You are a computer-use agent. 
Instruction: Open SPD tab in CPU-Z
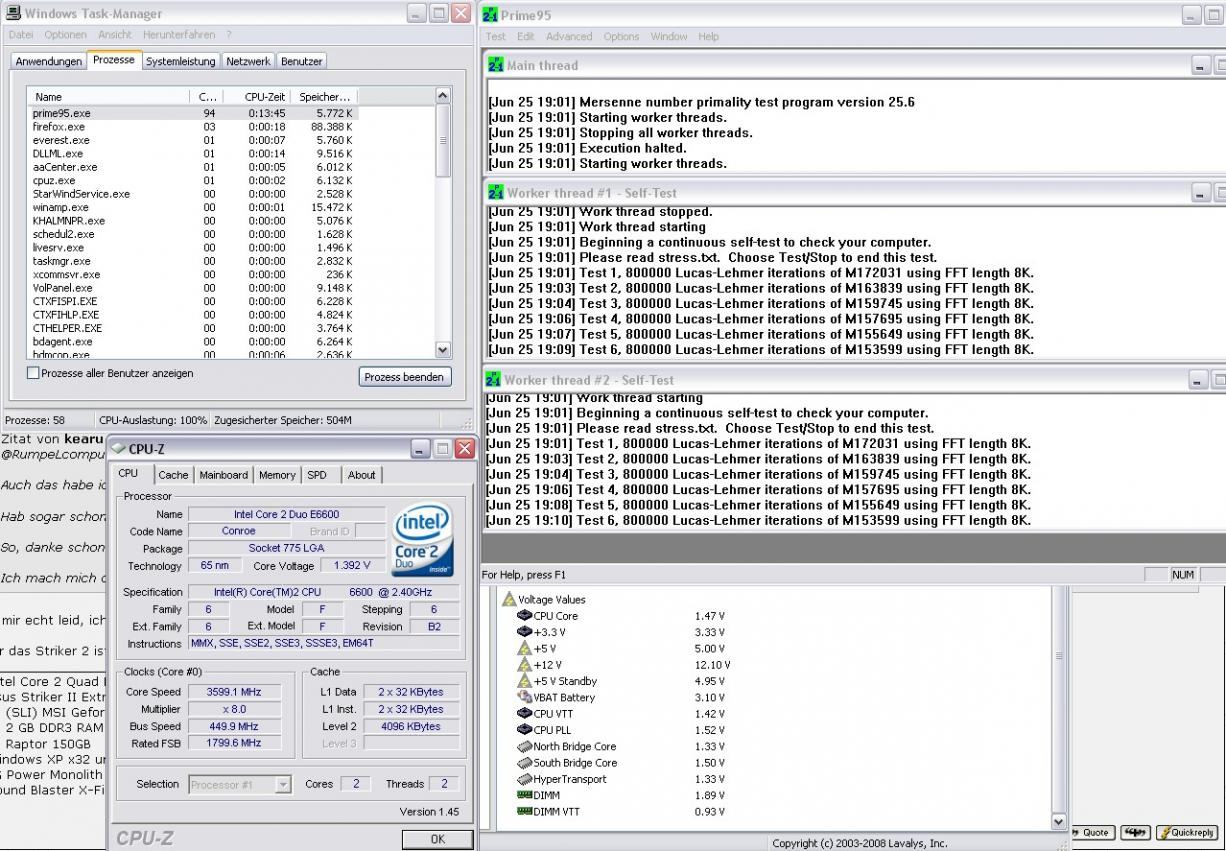click(317, 475)
